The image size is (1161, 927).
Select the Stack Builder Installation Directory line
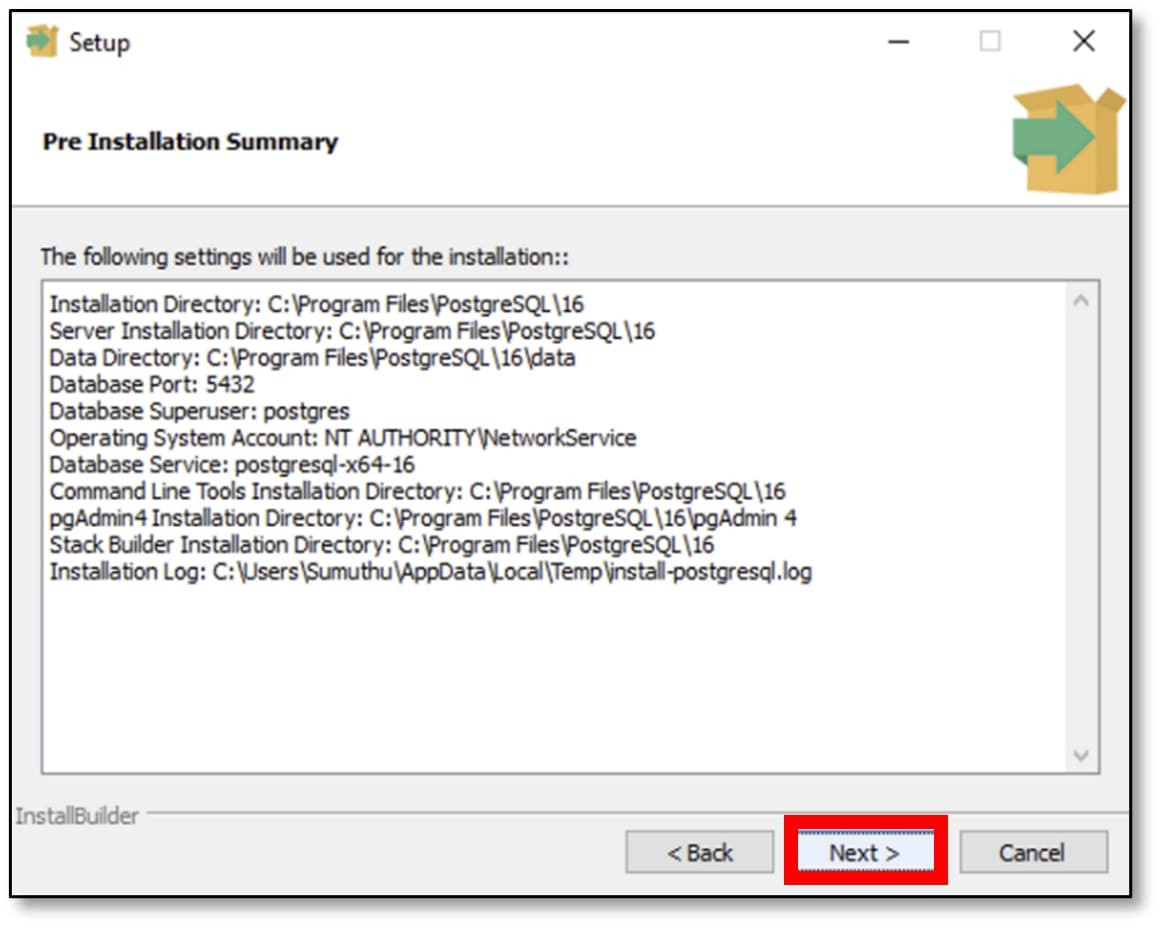tap(382, 544)
